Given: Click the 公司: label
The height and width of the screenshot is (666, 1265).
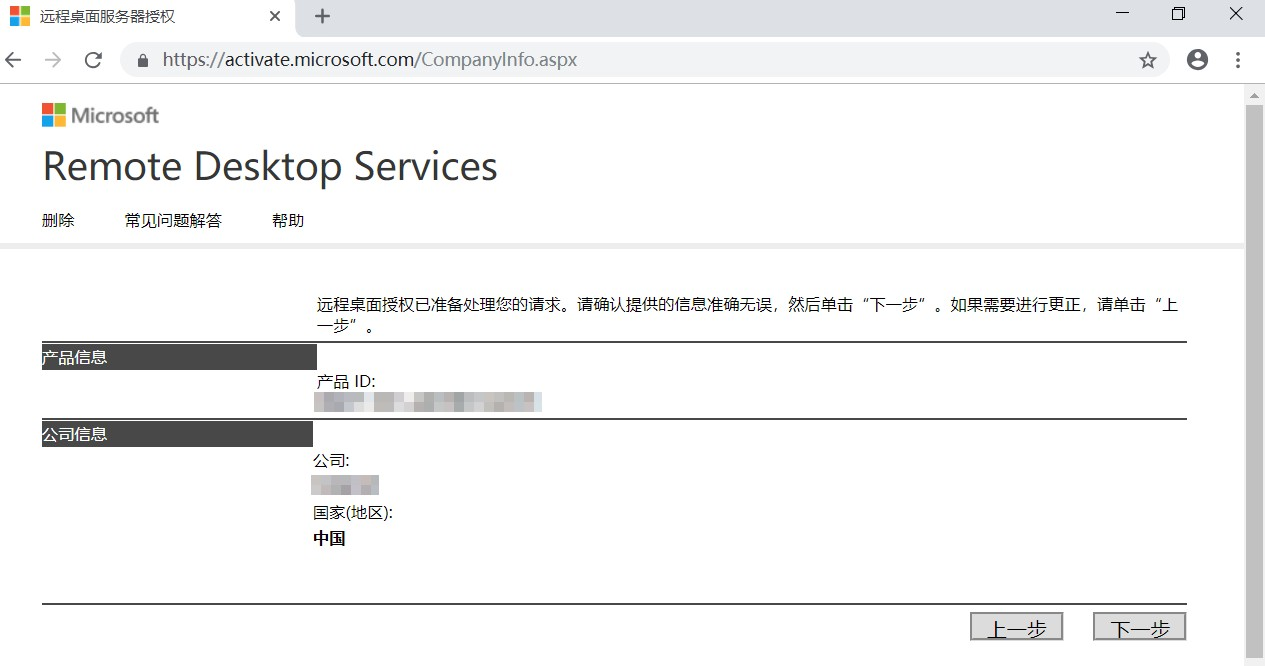Looking at the screenshot, I should (331, 461).
